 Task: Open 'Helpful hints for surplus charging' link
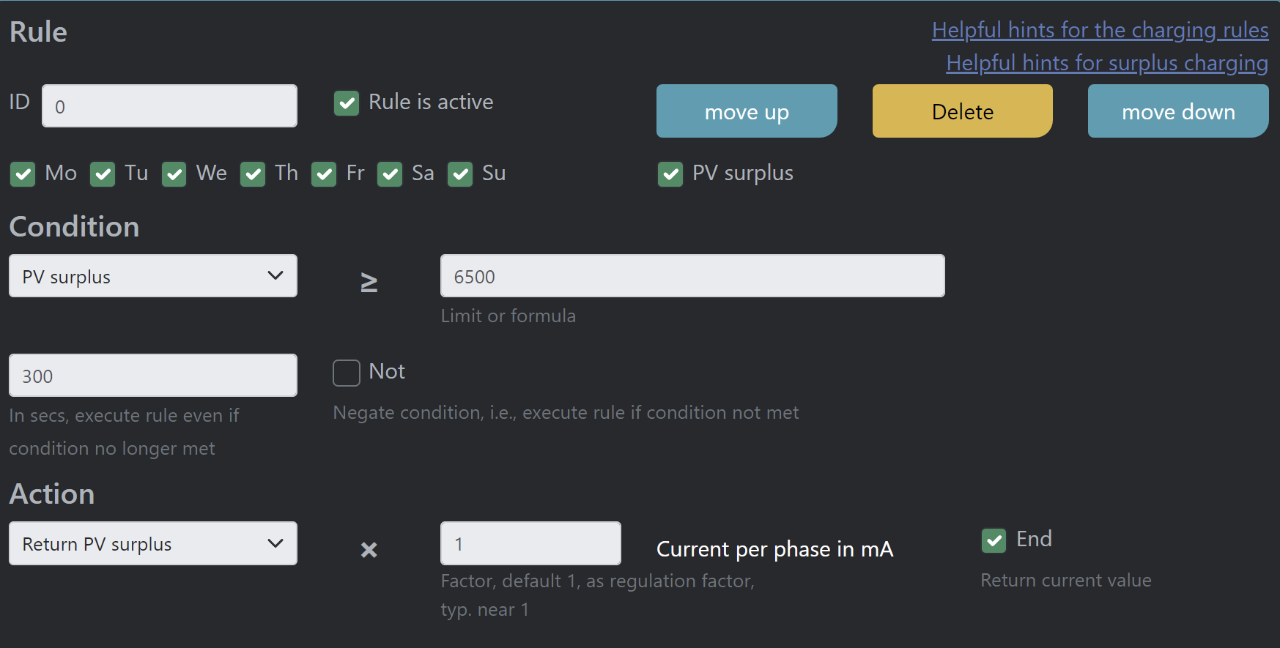coord(1107,62)
